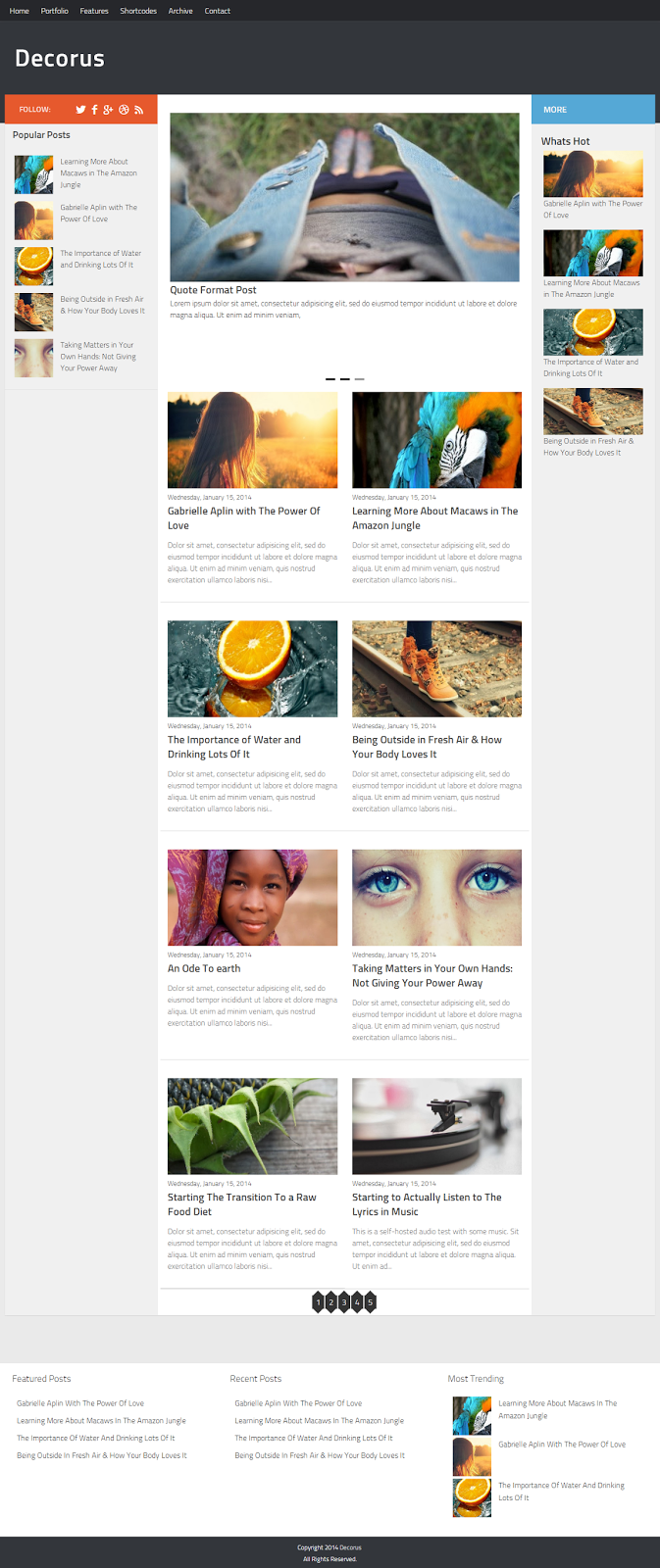
Task: Open the Contact menu item
Action: pyautogui.click(x=218, y=11)
